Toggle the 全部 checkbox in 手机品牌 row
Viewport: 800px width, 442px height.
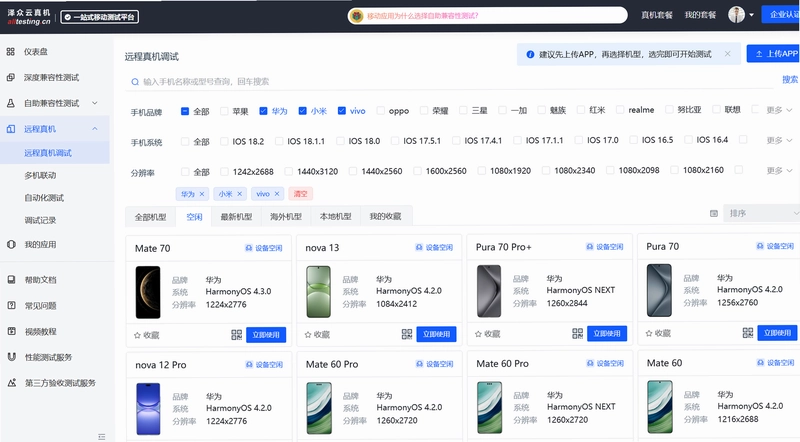coord(185,111)
